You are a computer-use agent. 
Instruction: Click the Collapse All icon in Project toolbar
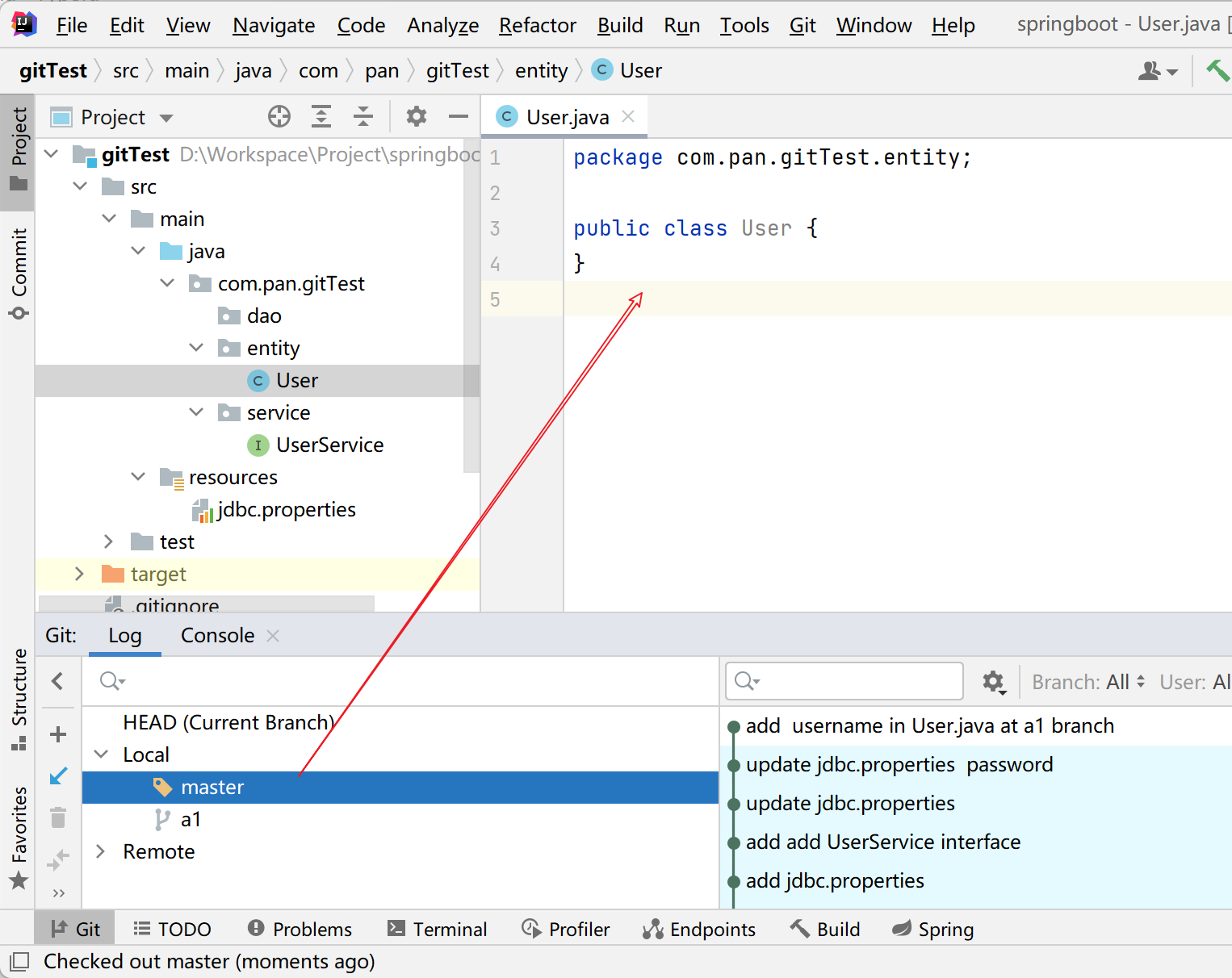tap(363, 117)
